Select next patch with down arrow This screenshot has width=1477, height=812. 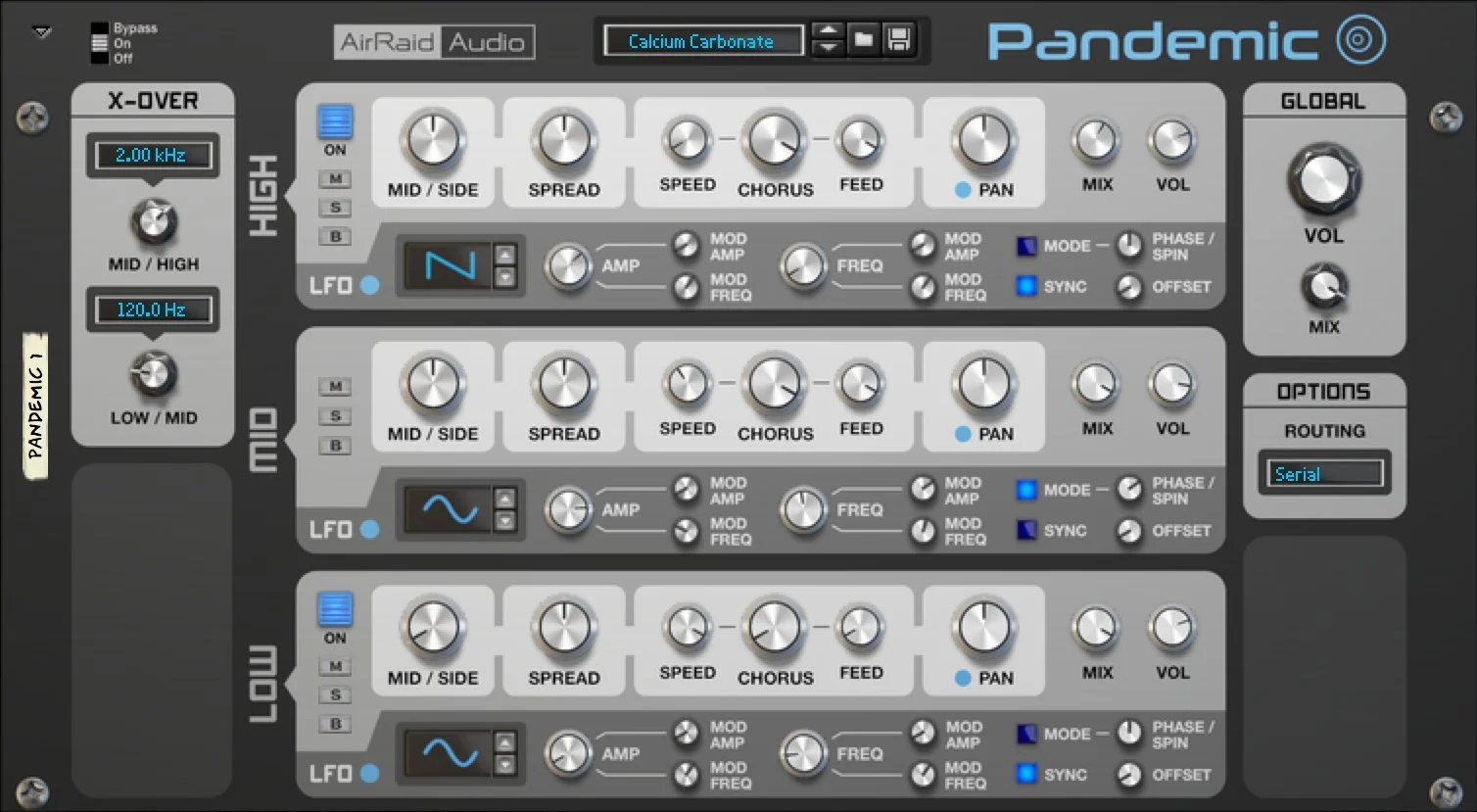828,49
